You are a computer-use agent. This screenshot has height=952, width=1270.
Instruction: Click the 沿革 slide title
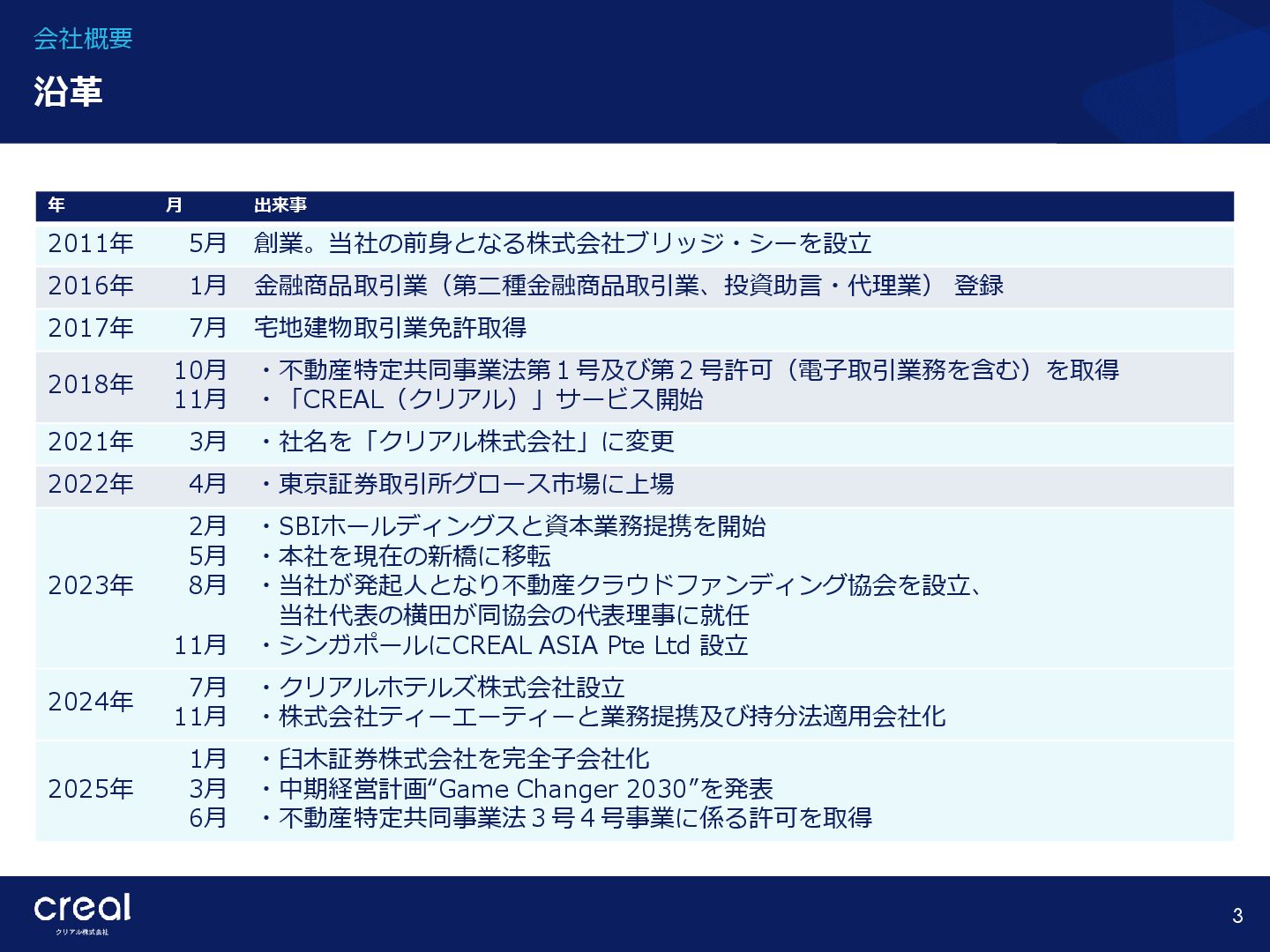[x=68, y=92]
